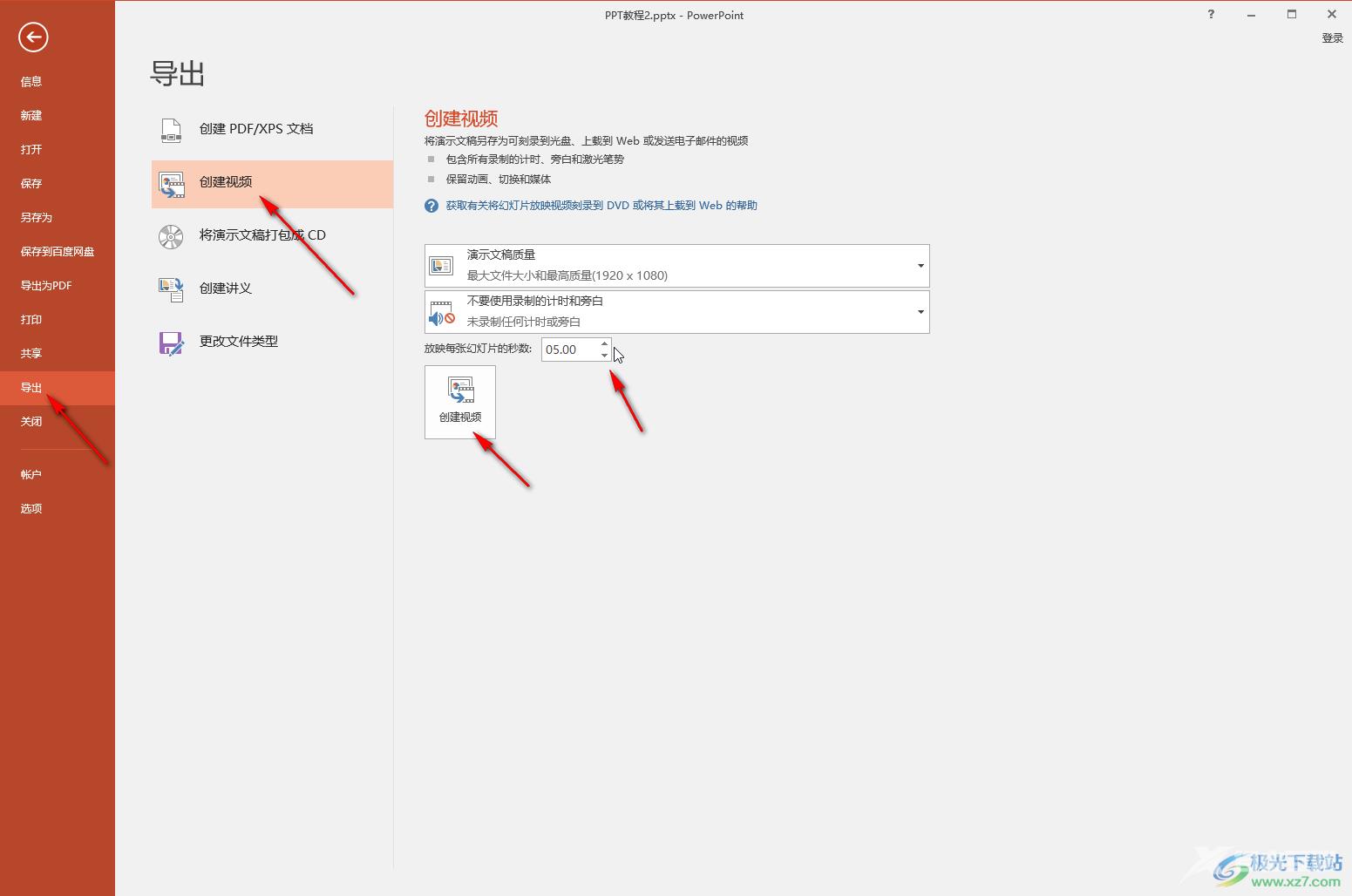The width and height of the screenshot is (1352, 896).
Task: Select 创建讲义 option
Action: (x=272, y=288)
